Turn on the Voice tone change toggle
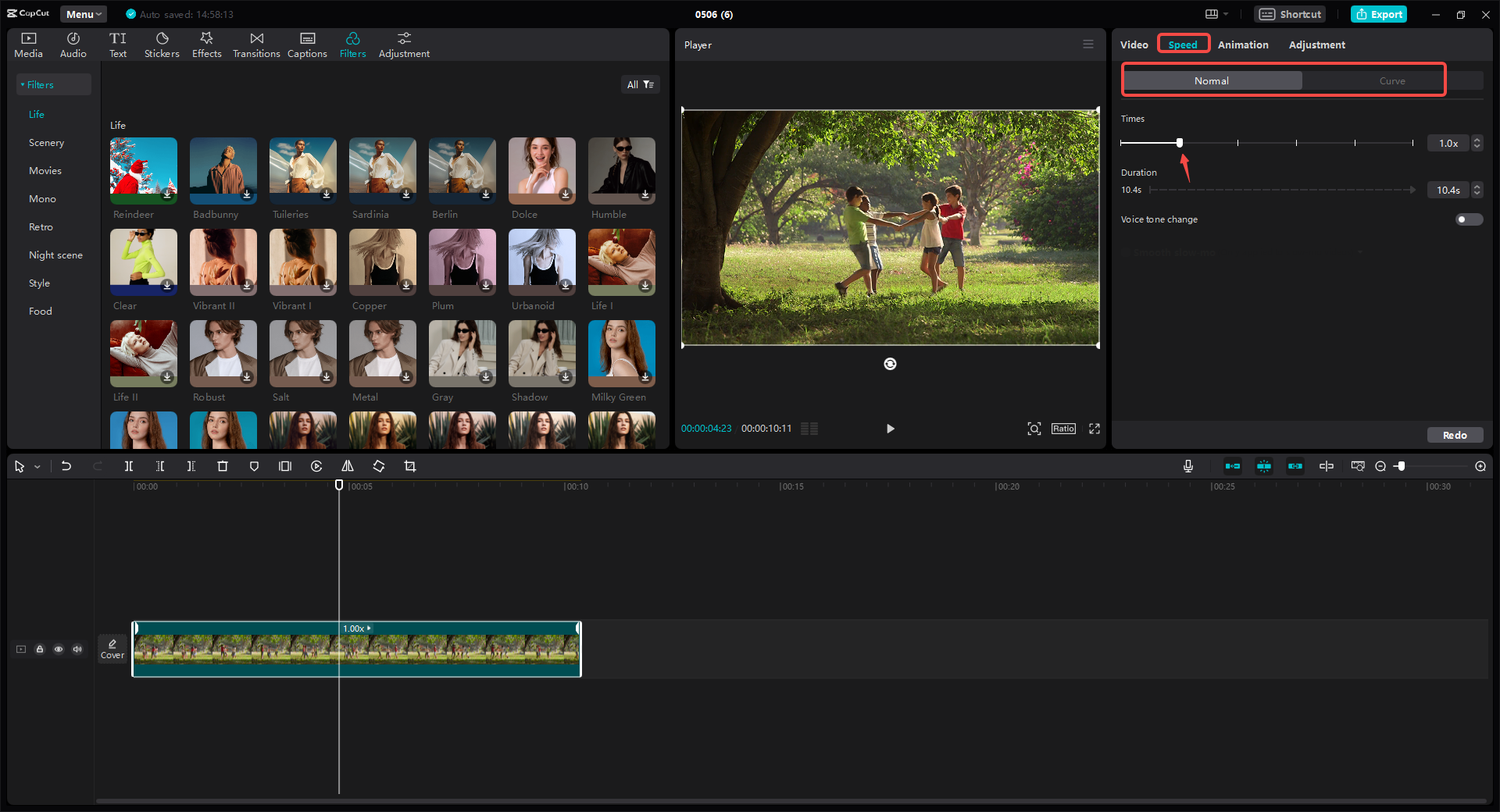 coord(1468,219)
